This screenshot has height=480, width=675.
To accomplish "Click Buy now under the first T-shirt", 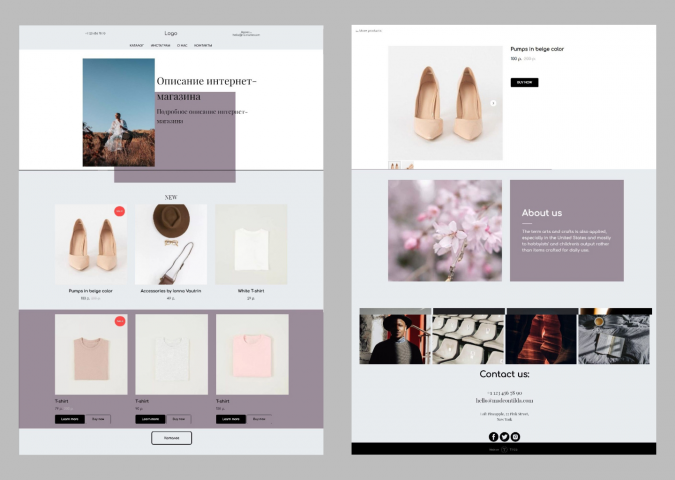I will [98, 419].
